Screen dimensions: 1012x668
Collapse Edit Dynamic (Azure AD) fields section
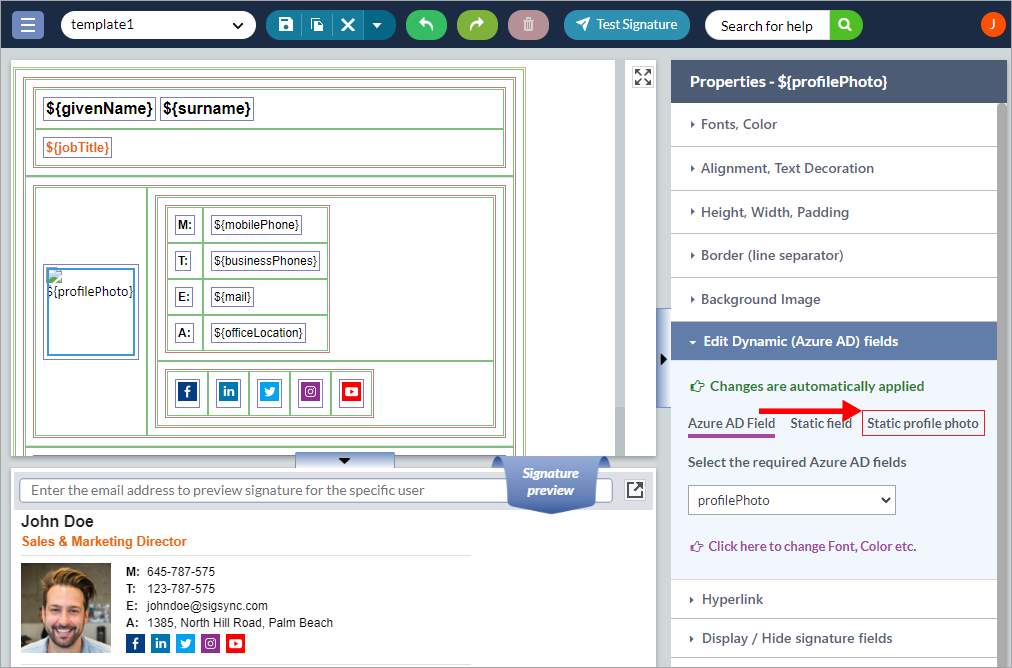point(800,342)
